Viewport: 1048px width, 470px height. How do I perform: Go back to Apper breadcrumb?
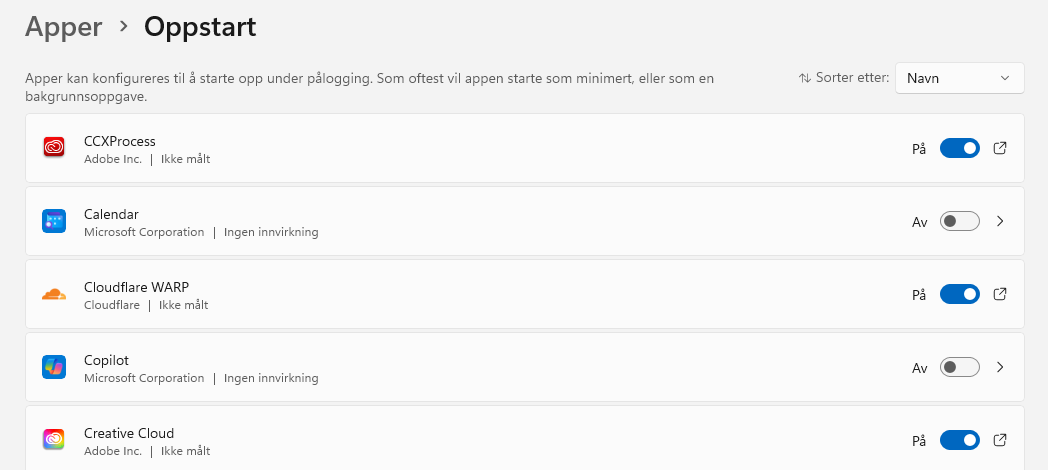click(64, 27)
